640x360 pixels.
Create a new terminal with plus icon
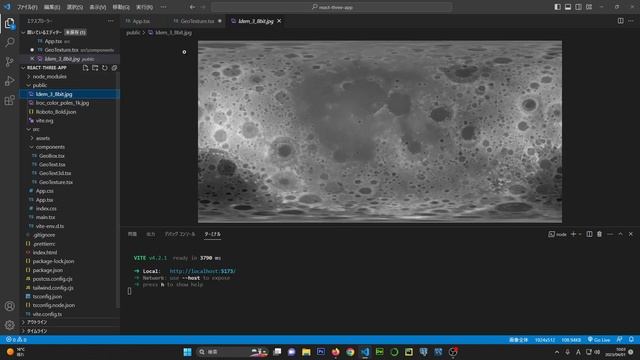coord(573,234)
